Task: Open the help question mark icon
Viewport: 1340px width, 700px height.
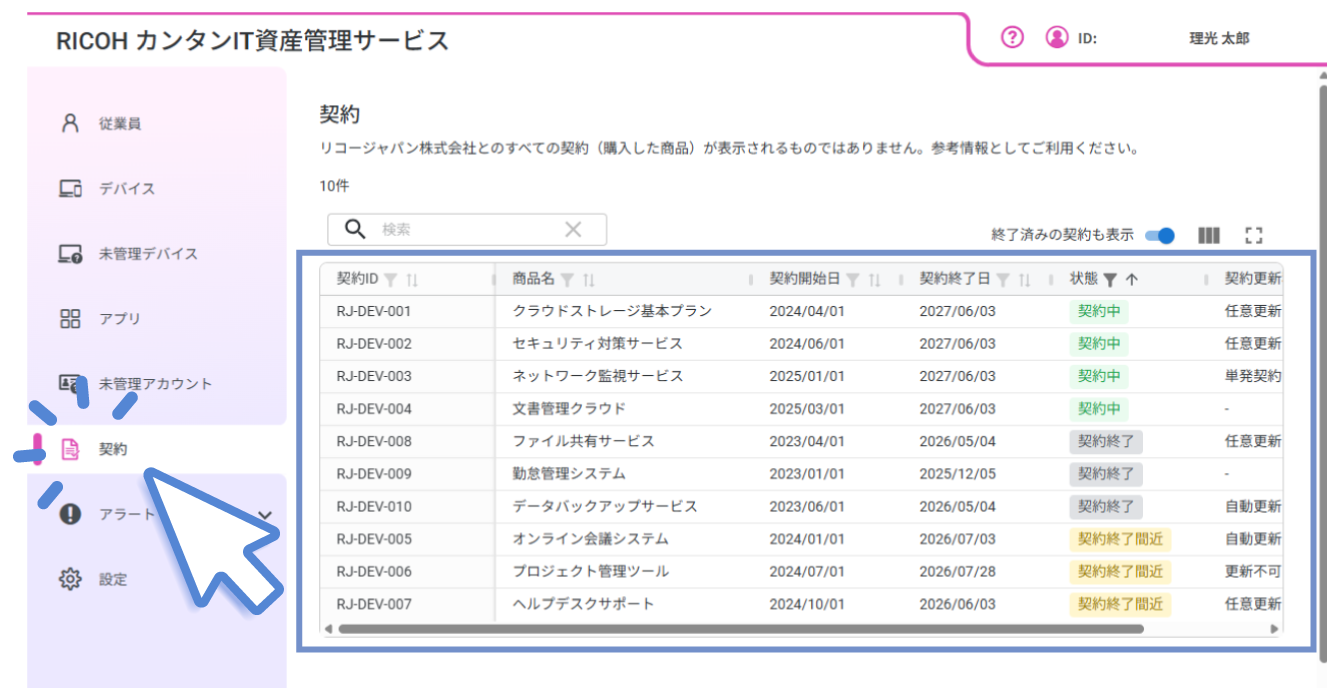Action: tap(1013, 37)
